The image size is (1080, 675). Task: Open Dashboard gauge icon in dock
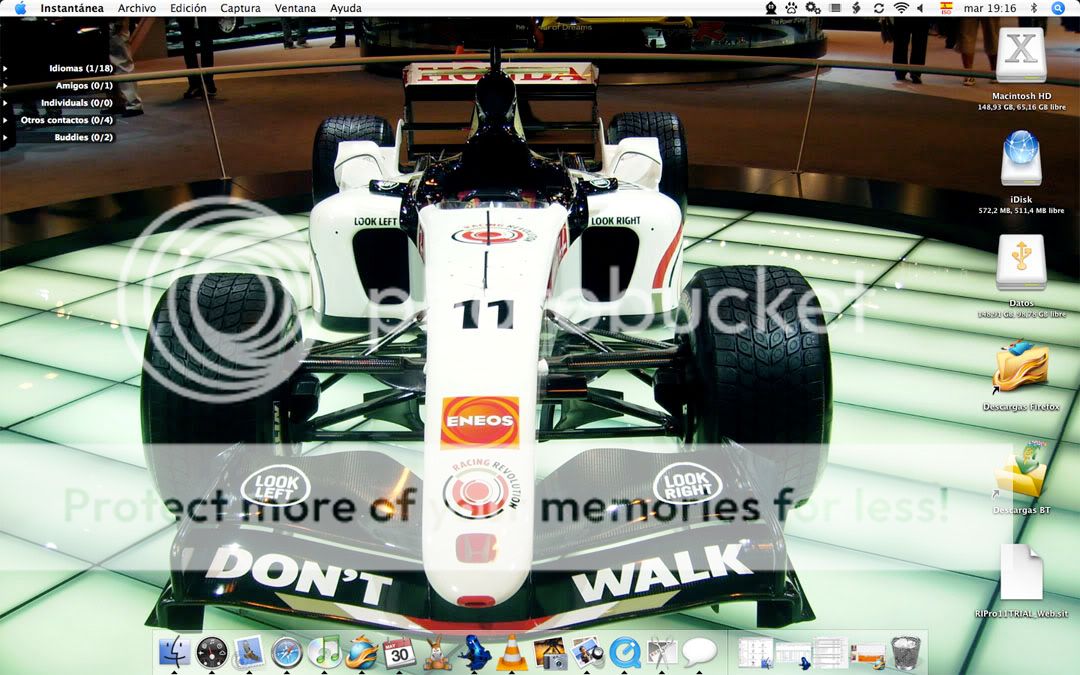coord(212,652)
